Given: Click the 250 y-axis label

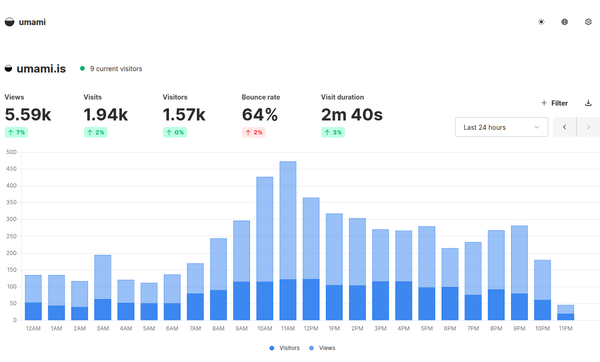Looking at the screenshot, I should pyautogui.click(x=11, y=236).
